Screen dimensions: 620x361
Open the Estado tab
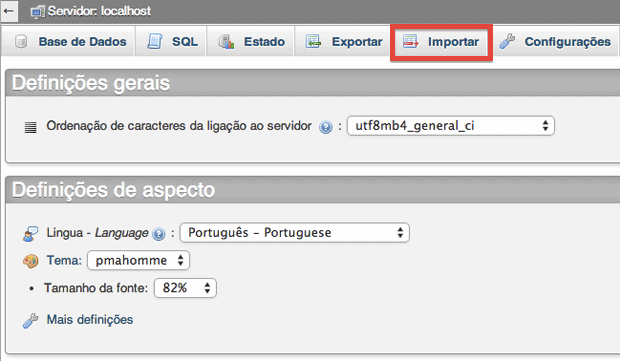(250, 42)
